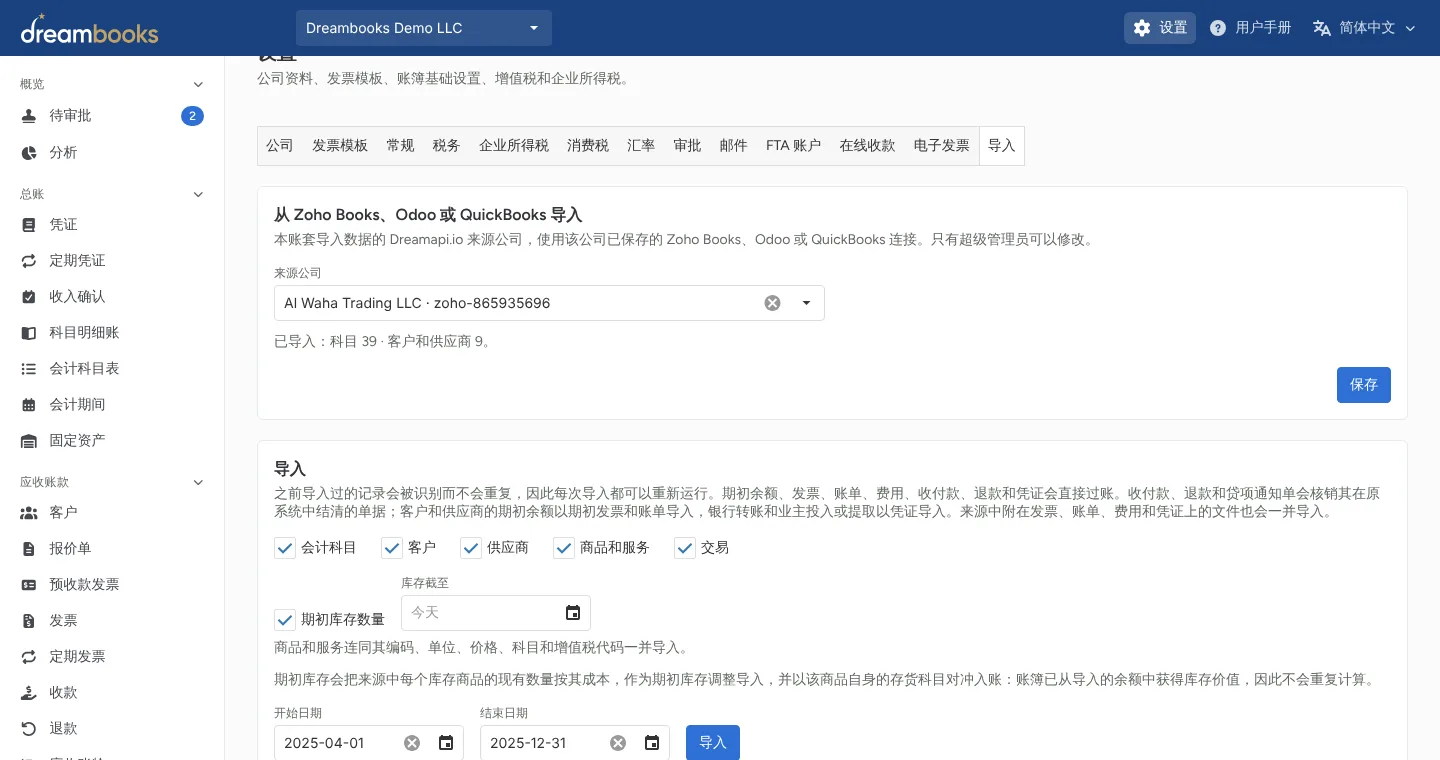Uncheck the 商品和服务 checkbox
The image size is (1440, 760).
click(564, 548)
